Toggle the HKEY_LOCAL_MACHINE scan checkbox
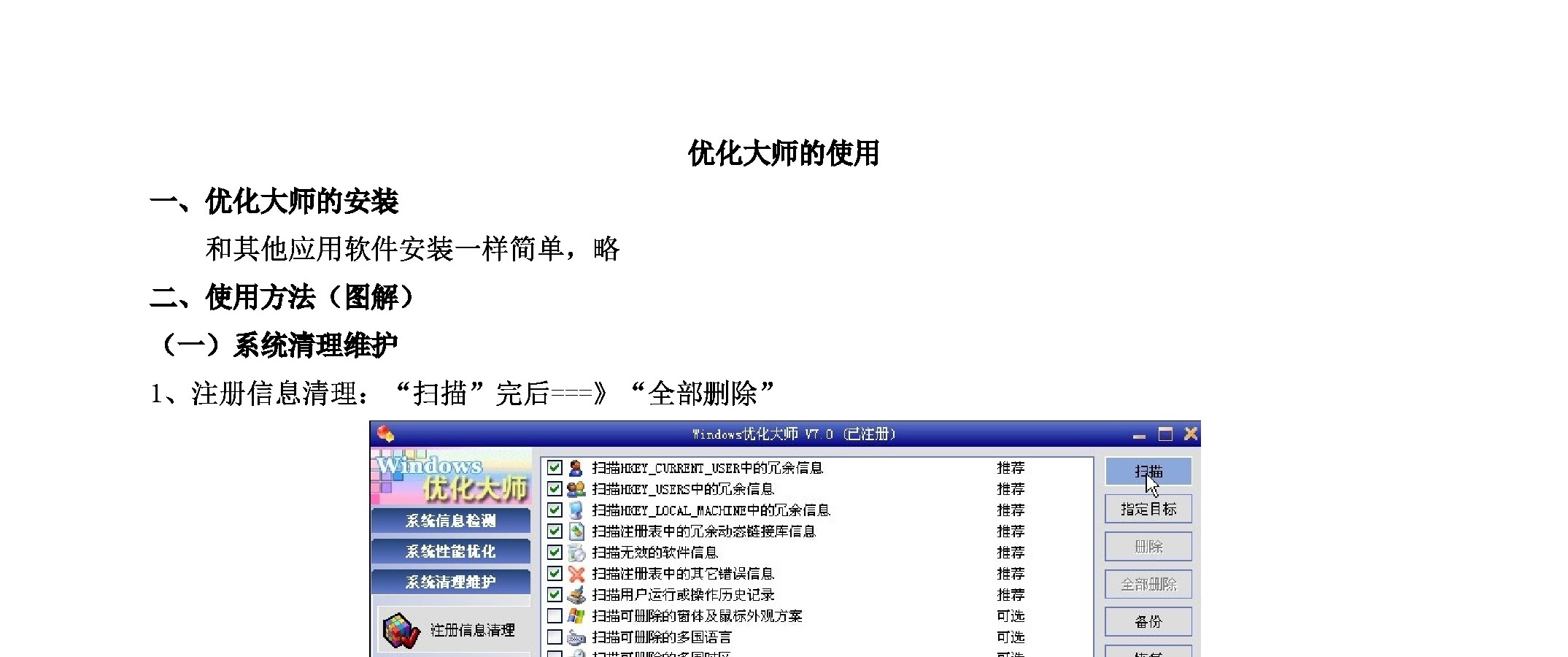The image size is (1568, 657). 555,510
